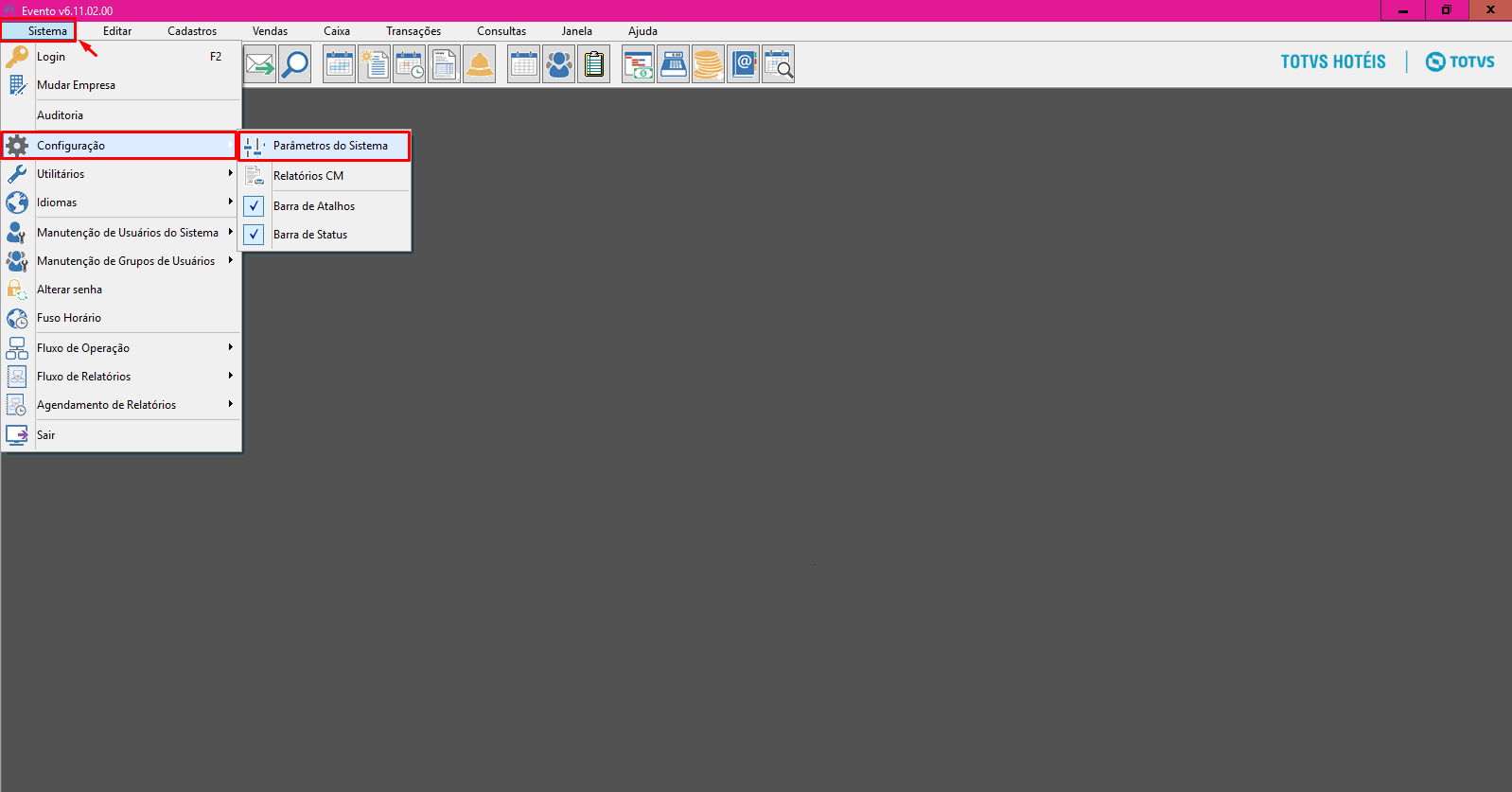Click the blue people group toolbar icon
The image size is (1512, 792).
[x=559, y=64]
